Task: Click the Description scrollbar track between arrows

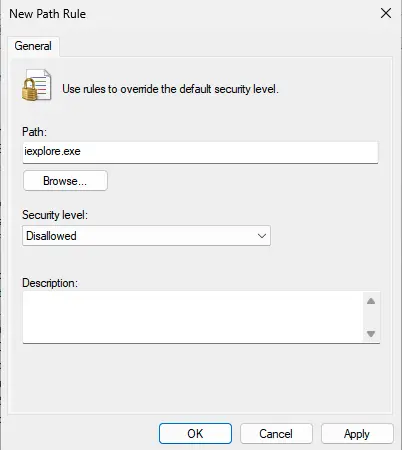Action: pyautogui.click(x=371, y=317)
